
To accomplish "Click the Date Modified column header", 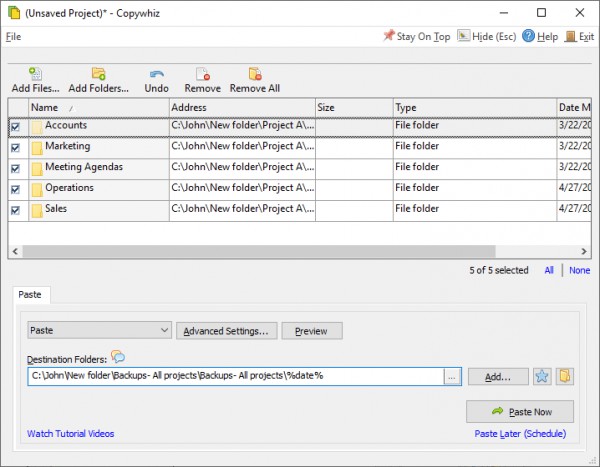I will [x=574, y=108].
